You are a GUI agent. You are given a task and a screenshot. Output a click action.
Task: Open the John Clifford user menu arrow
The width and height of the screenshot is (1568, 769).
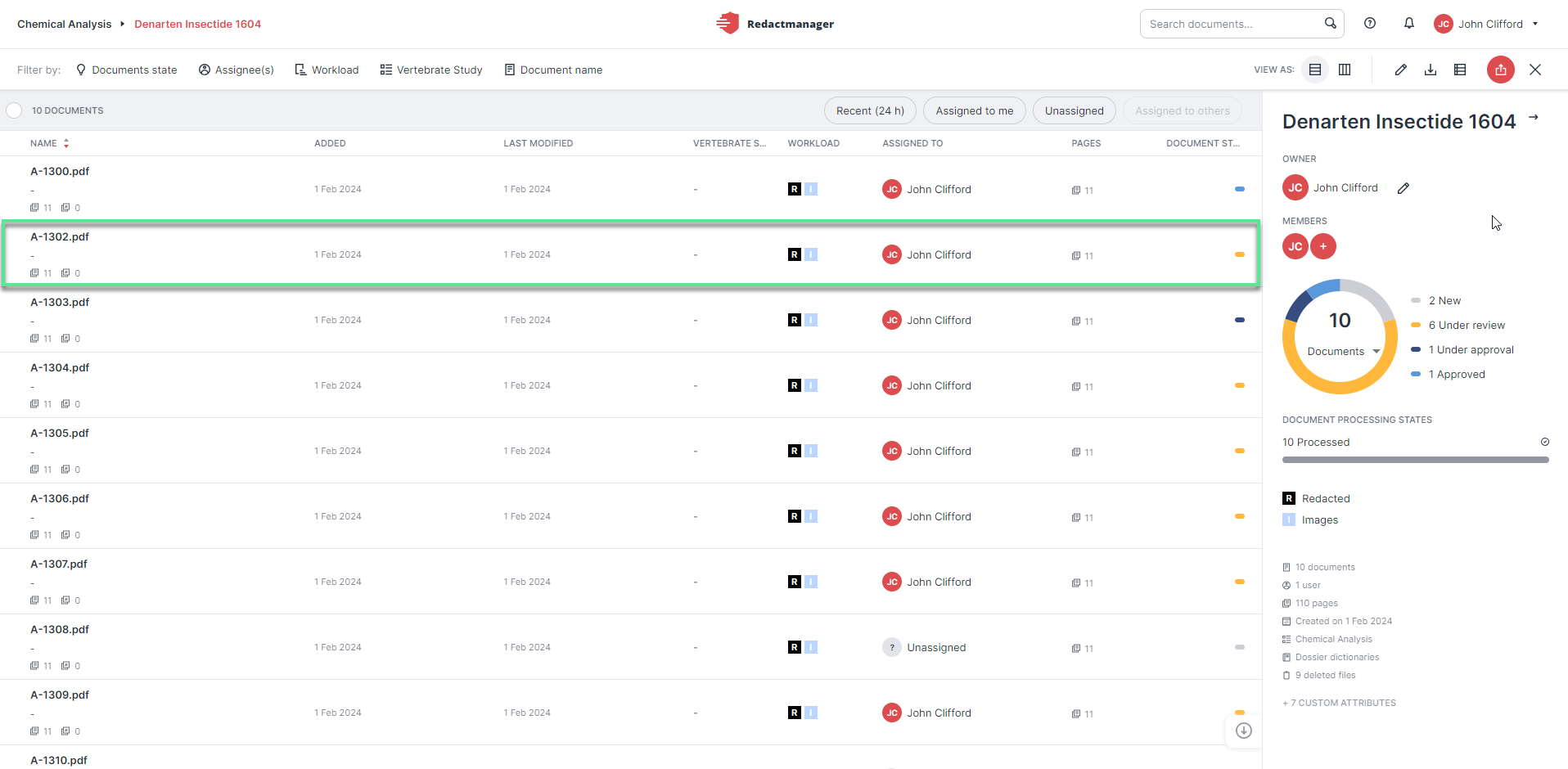coord(1535,24)
